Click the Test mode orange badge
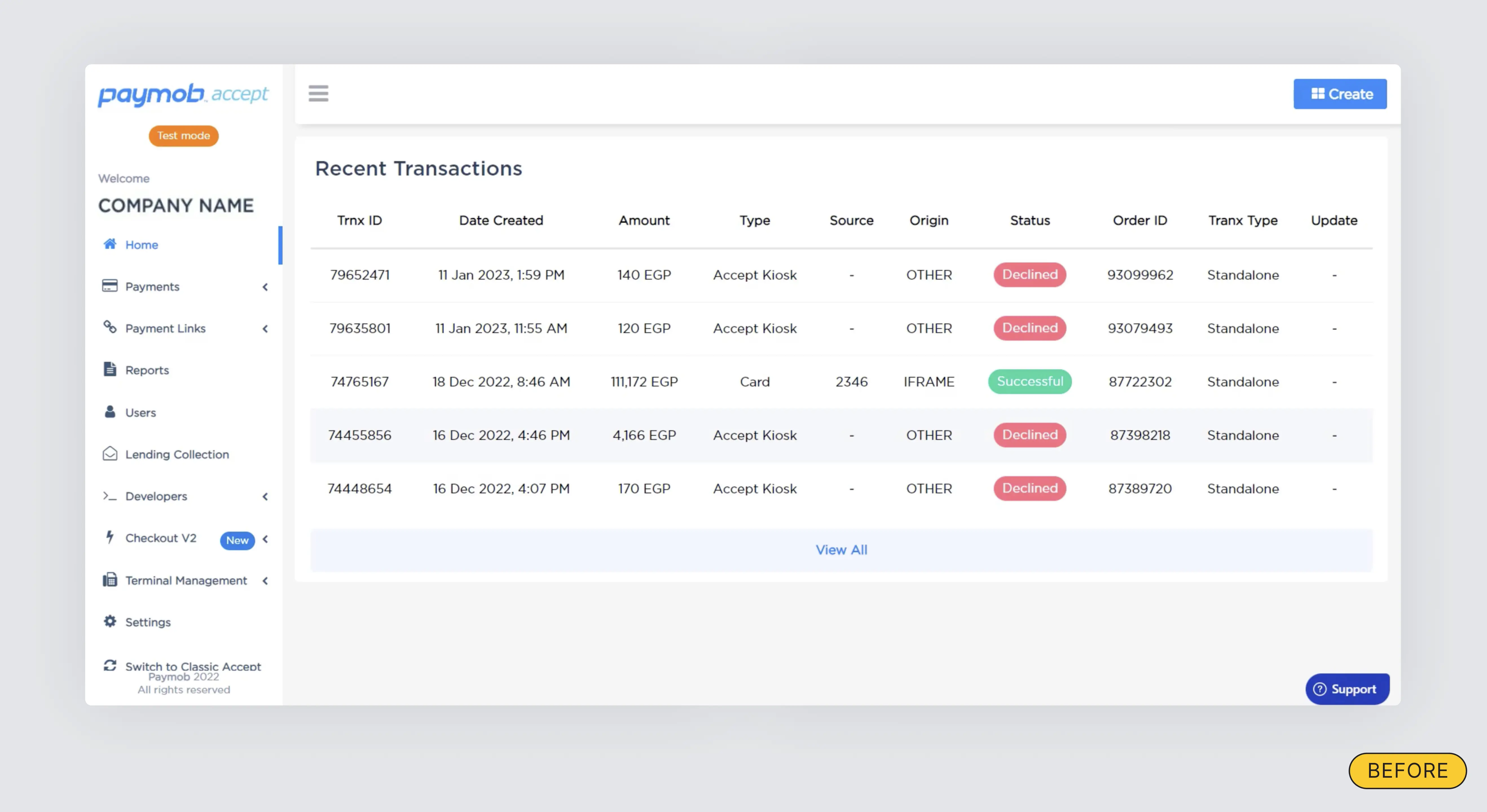This screenshot has width=1487, height=812. (x=184, y=136)
